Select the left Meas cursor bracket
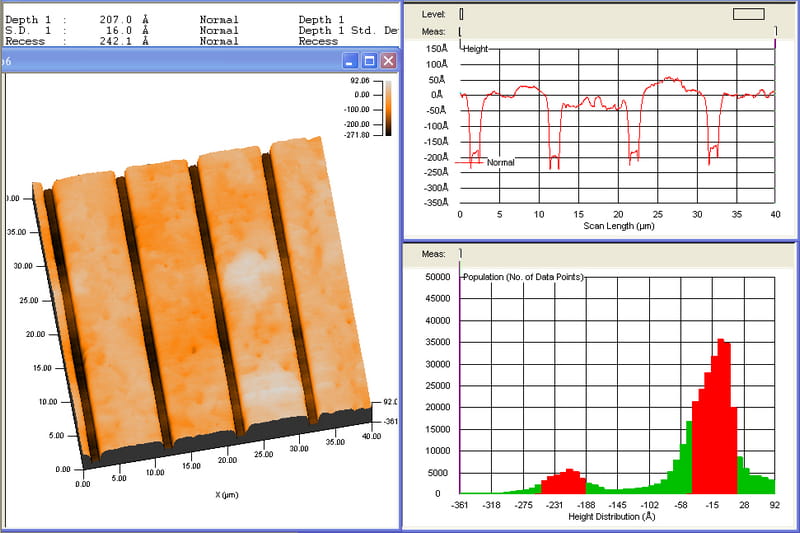Image resolution: width=800 pixels, height=533 pixels. [x=460, y=32]
